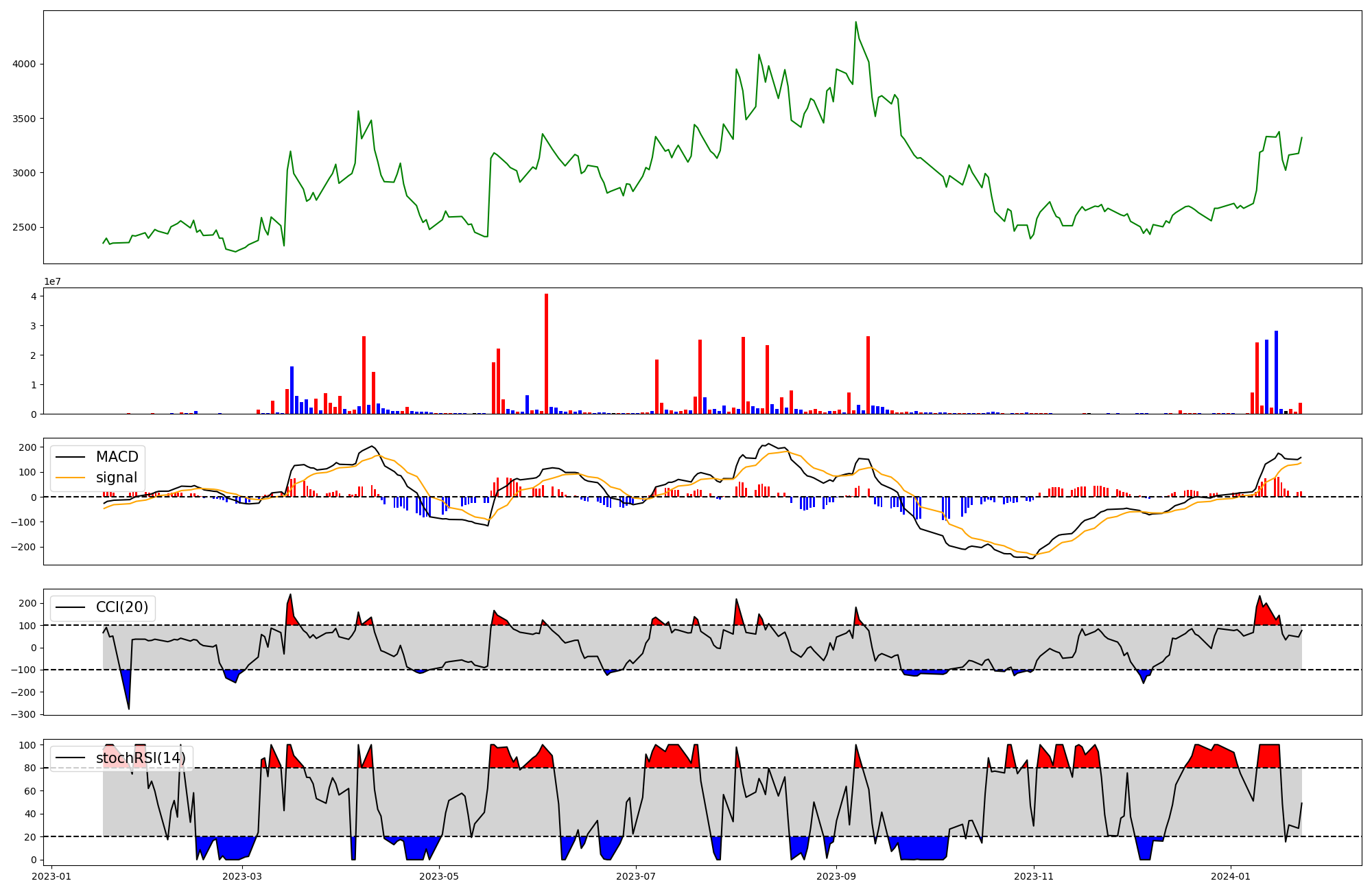Click the 2023-11 x-axis date label
Screen dimensions: 1372x892
pos(1034,876)
